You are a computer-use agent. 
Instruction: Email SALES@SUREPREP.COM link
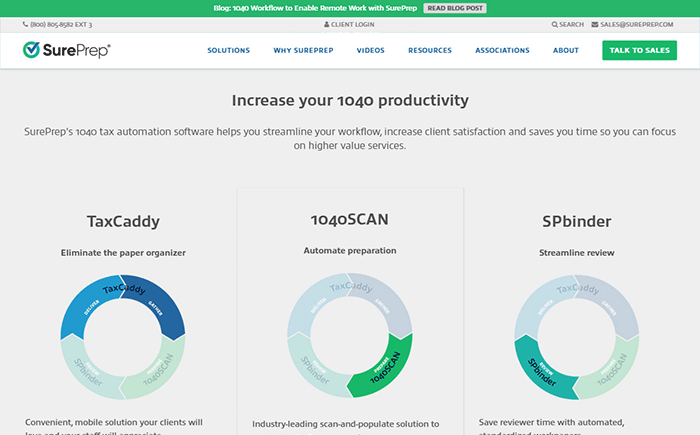click(637, 25)
